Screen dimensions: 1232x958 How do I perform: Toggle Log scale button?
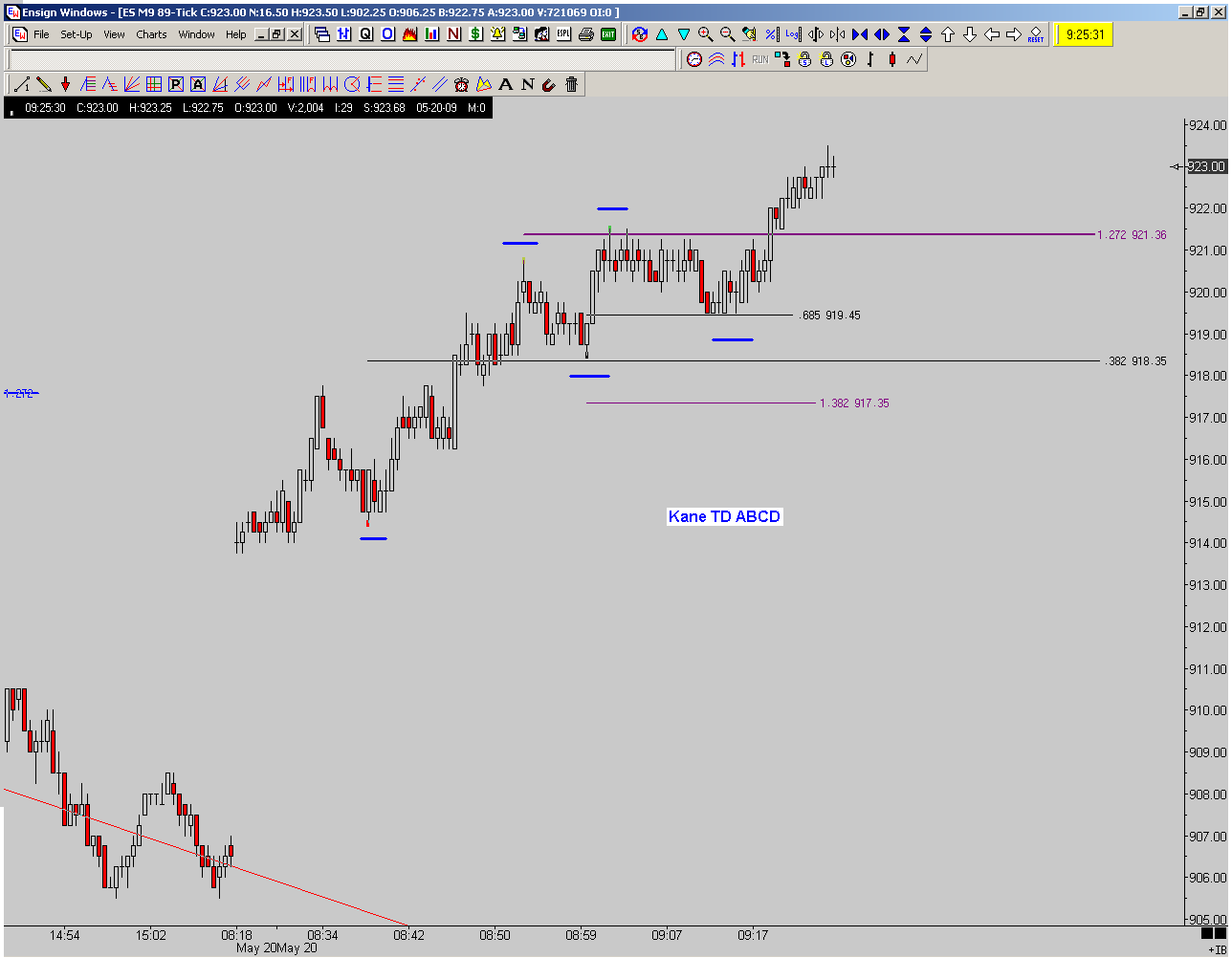click(794, 34)
